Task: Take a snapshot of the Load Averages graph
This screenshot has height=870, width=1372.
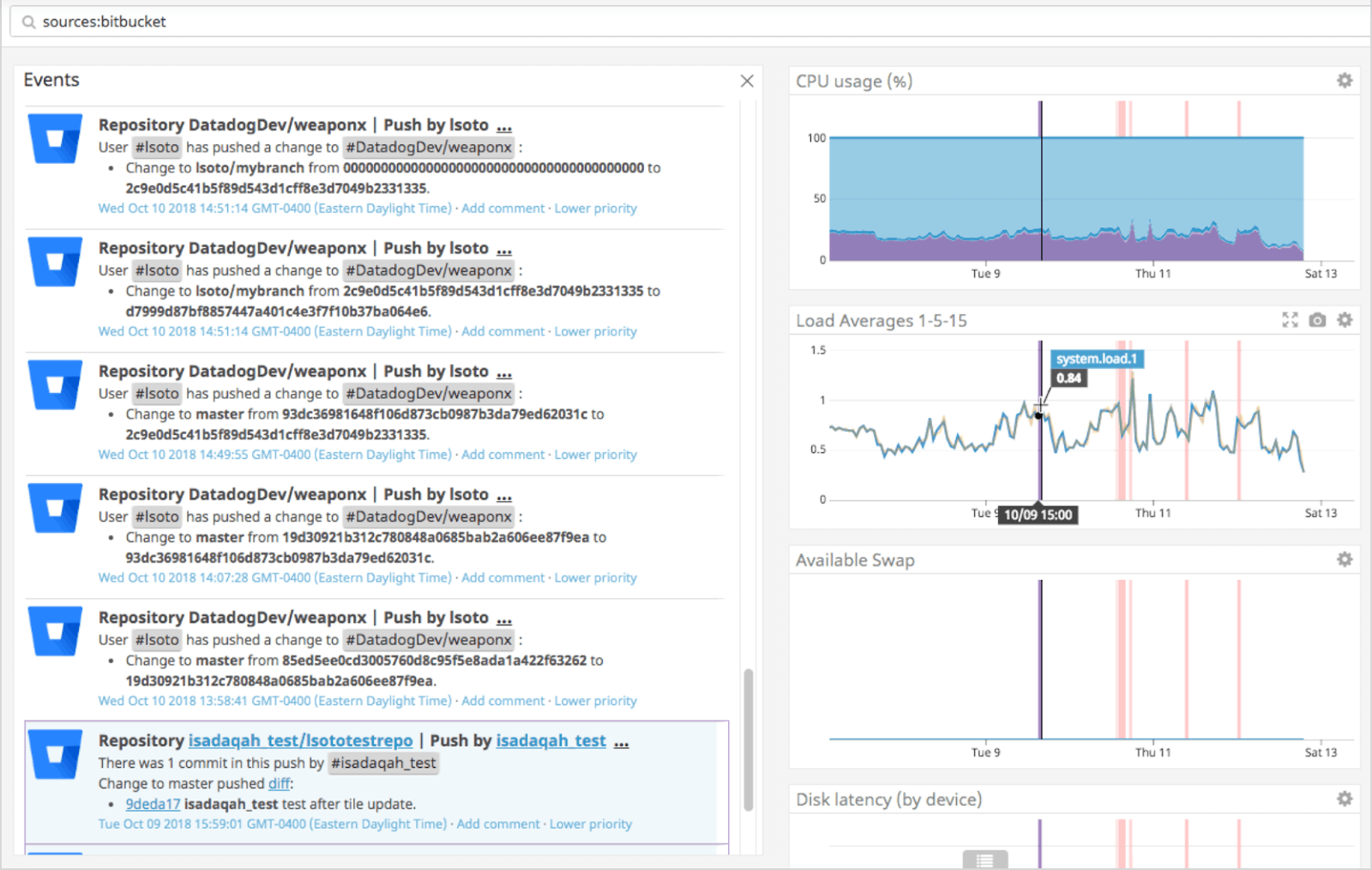Action: pyautogui.click(x=1316, y=320)
